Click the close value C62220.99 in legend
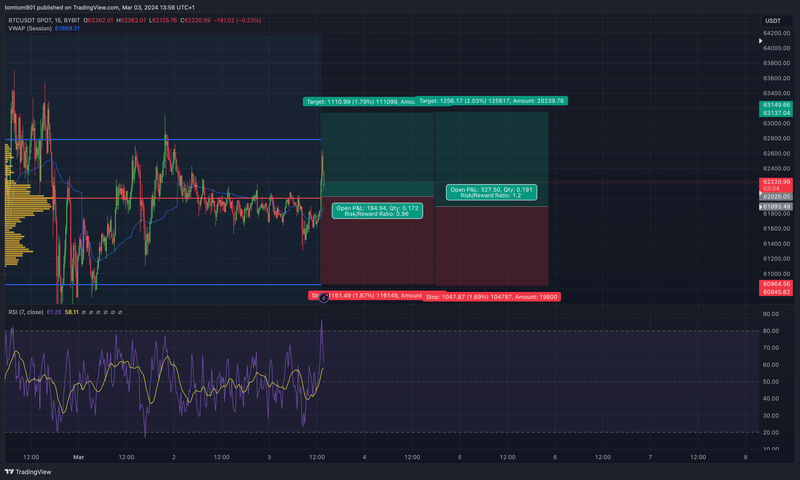The image size is (800, 480). (x=195, y=20)
